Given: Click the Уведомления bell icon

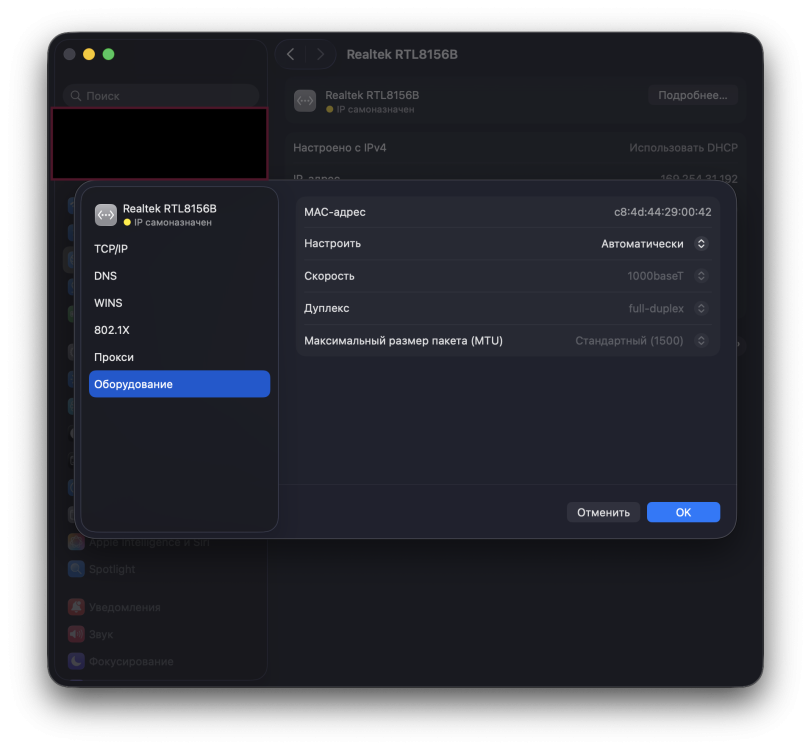Looking at the screenshot, I should tap(76, 607).
